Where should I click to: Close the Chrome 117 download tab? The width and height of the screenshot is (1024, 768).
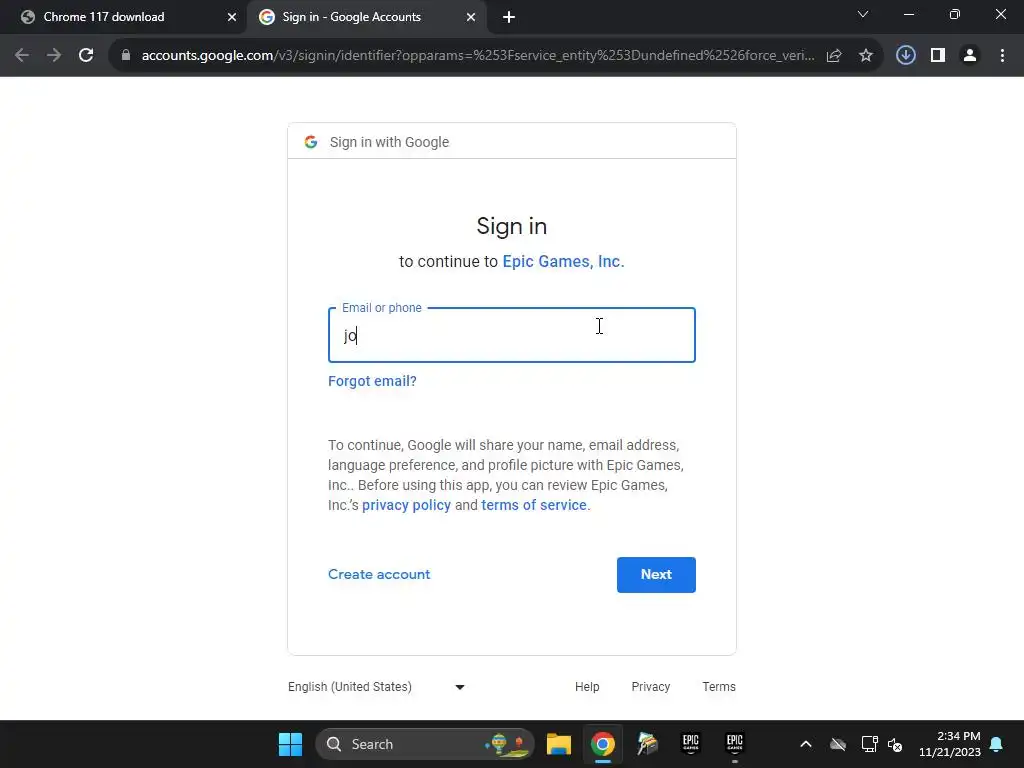click(x=232, y=17)
